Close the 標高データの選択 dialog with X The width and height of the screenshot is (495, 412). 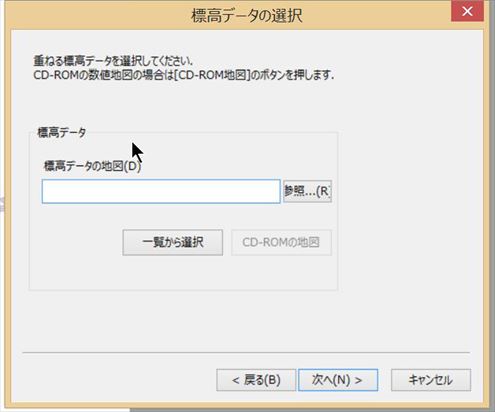coord(467,11)
